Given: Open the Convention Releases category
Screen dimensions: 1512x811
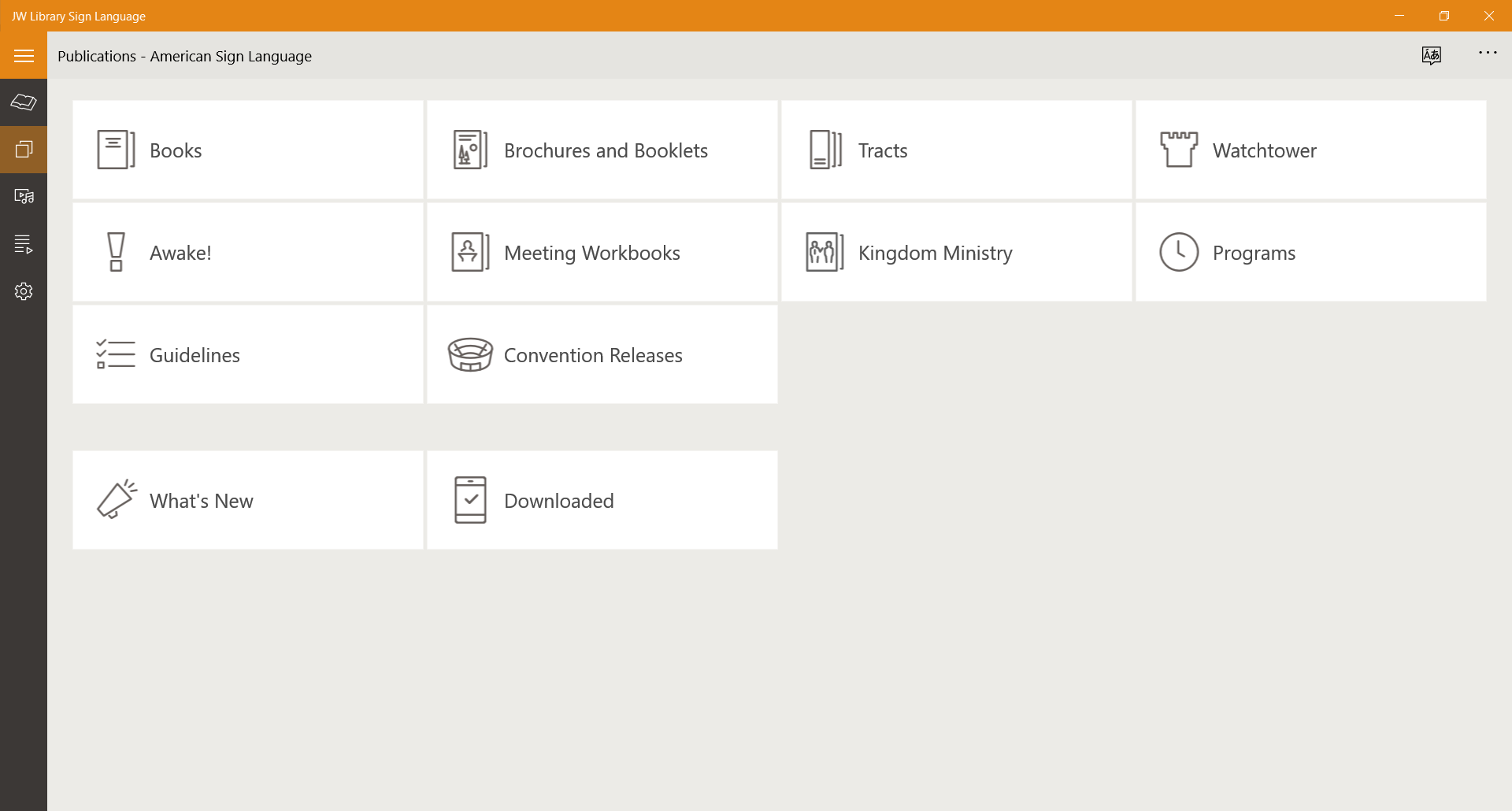Looking at the screenshot, I should pyautogui.click(x=602, y=354).
